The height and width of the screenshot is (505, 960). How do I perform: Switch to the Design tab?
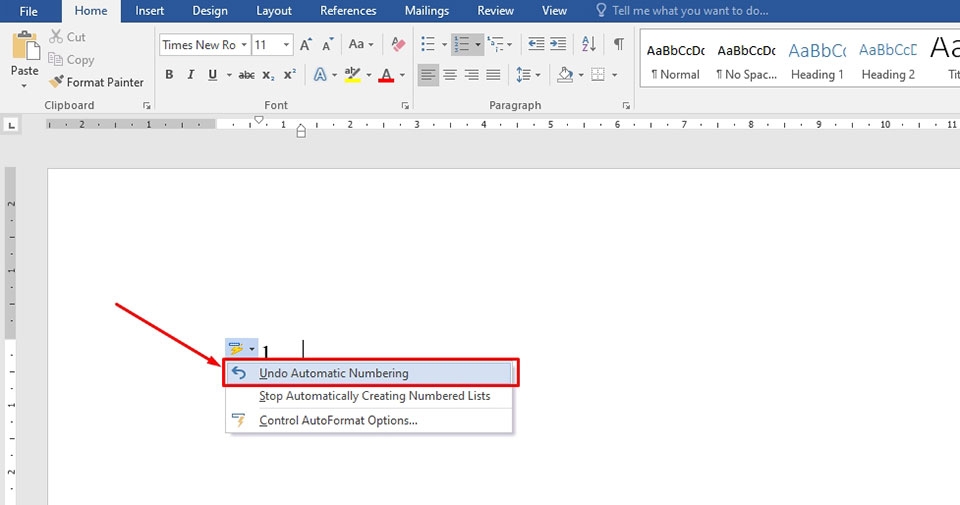point(210,11)
